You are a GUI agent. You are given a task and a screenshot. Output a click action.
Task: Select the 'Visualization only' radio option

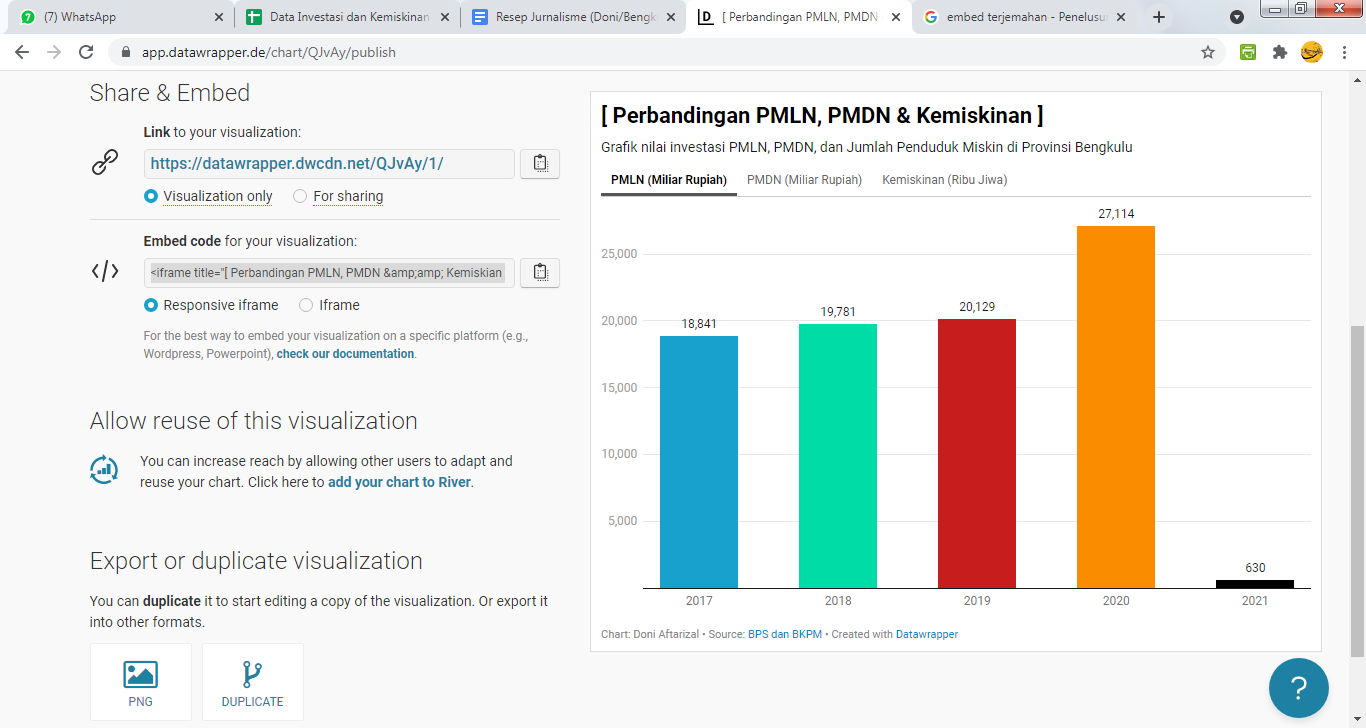[x=151, y=196]
